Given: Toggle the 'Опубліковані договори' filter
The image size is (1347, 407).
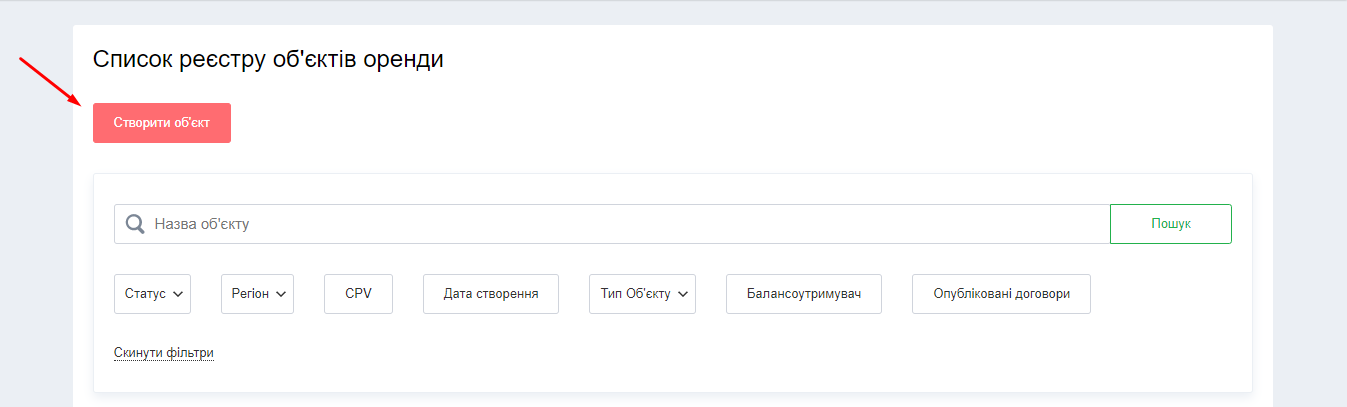Looking at the screenshot, I should pos(1001,294).
